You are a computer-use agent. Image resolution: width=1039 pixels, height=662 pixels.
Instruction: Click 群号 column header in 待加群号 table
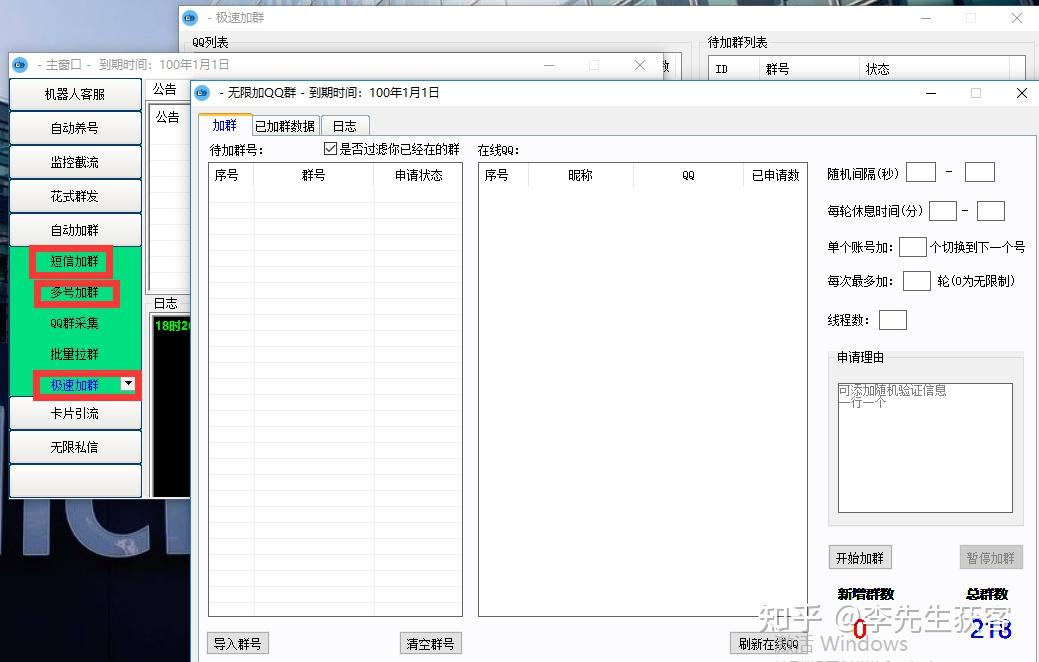tap(313, 175)
